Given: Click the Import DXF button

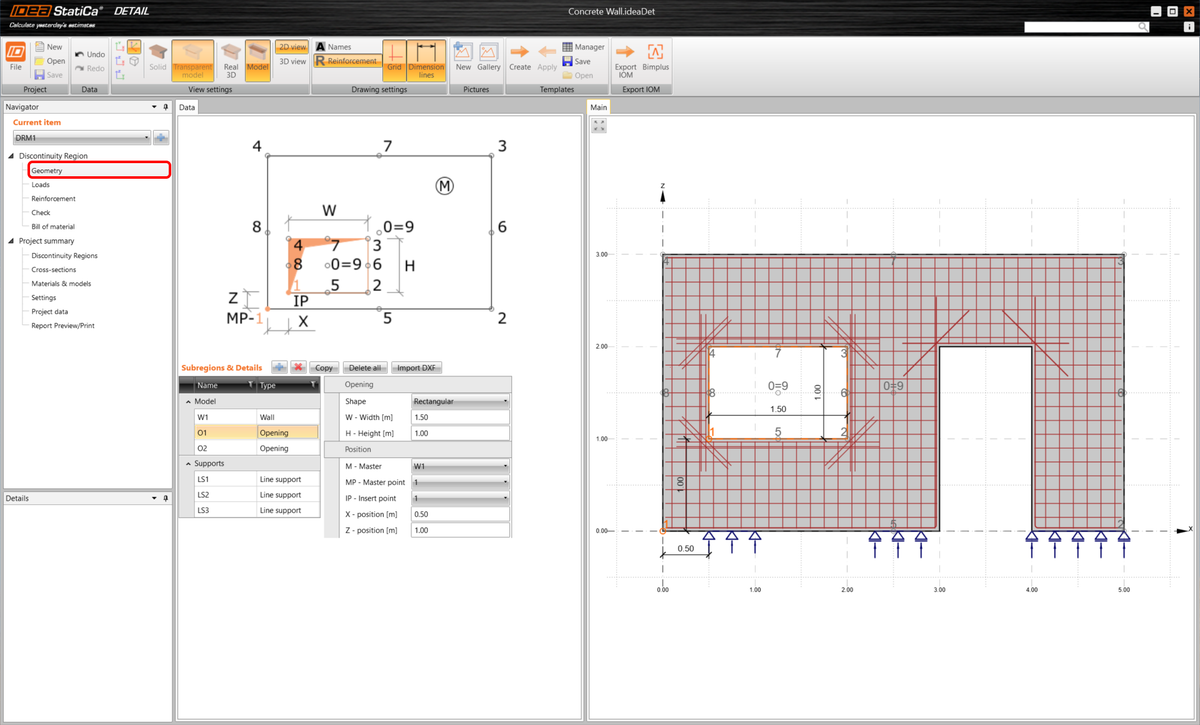Looking at the screenshot, I should pos(416,367).
